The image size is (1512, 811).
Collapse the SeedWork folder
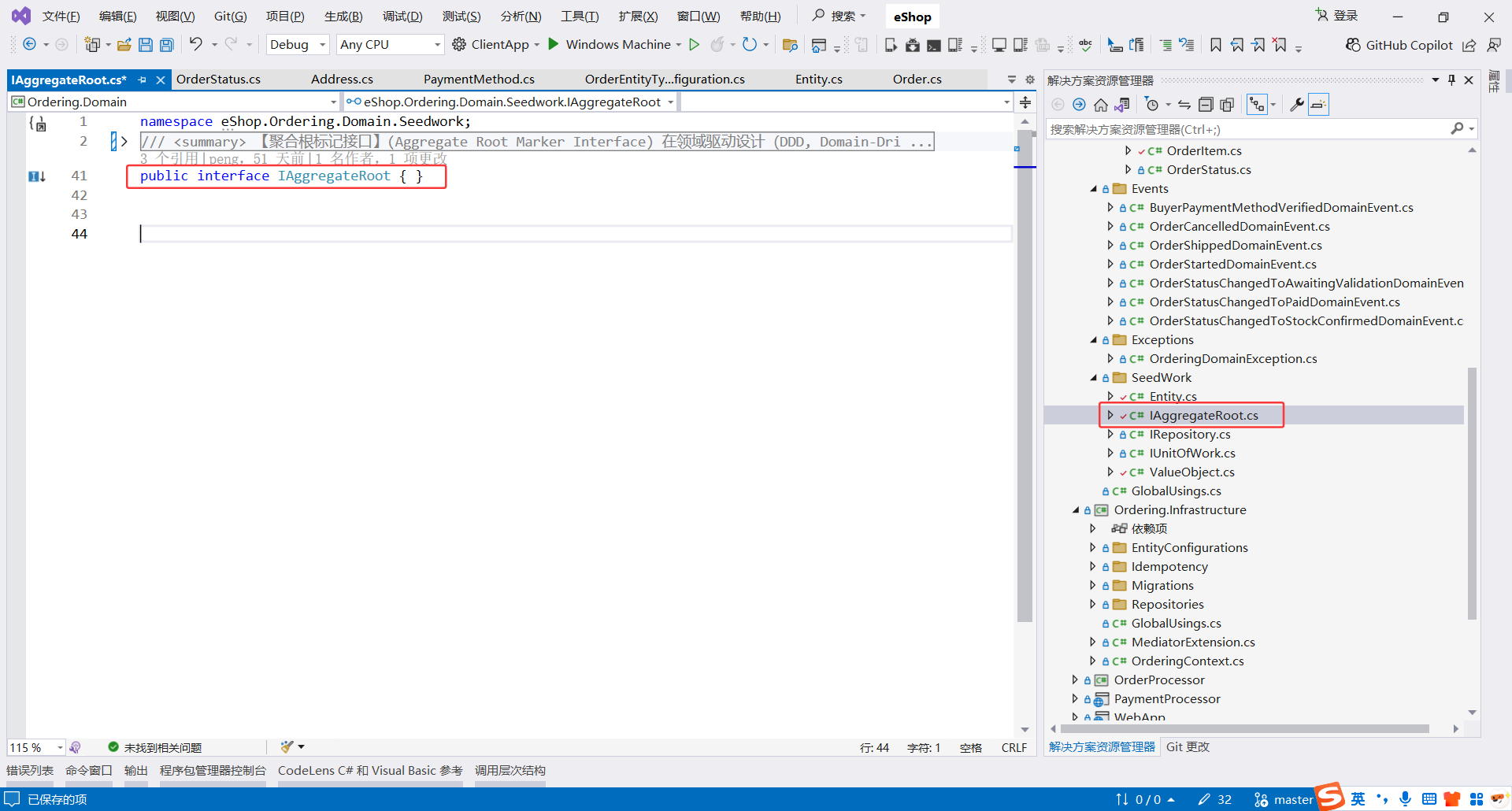1094,378
